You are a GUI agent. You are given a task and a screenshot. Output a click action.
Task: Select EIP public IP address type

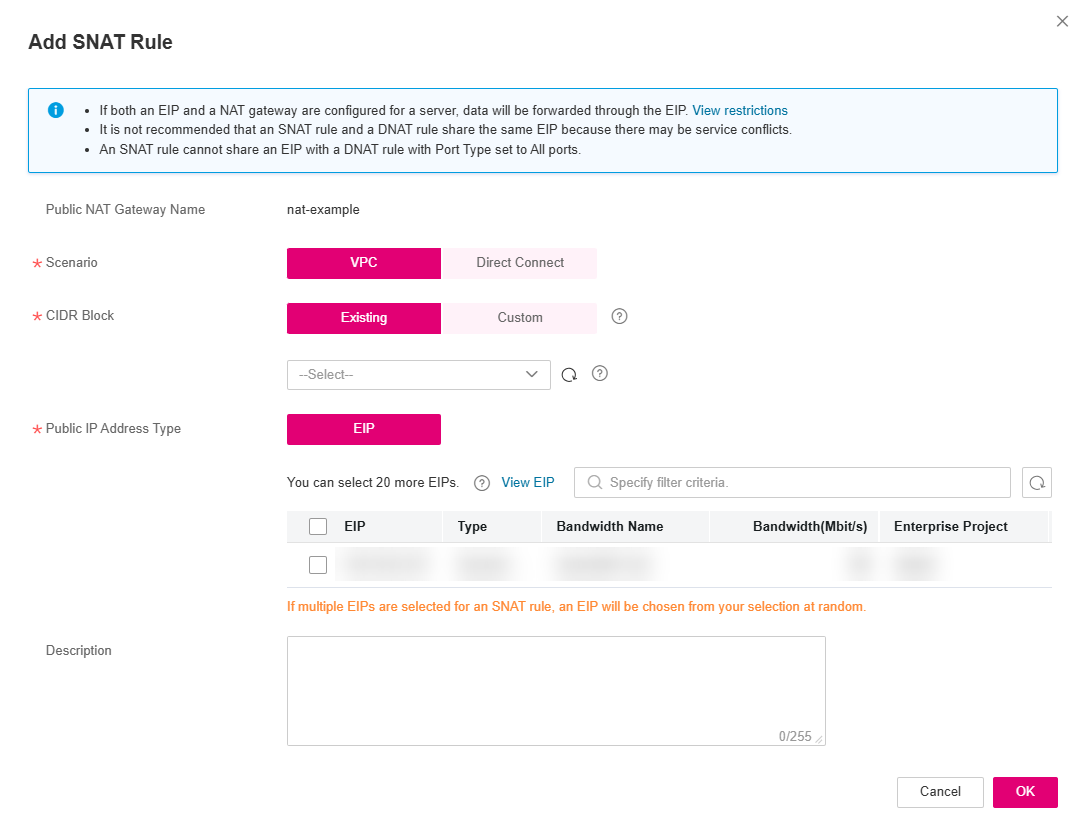[x=364, y=429]
